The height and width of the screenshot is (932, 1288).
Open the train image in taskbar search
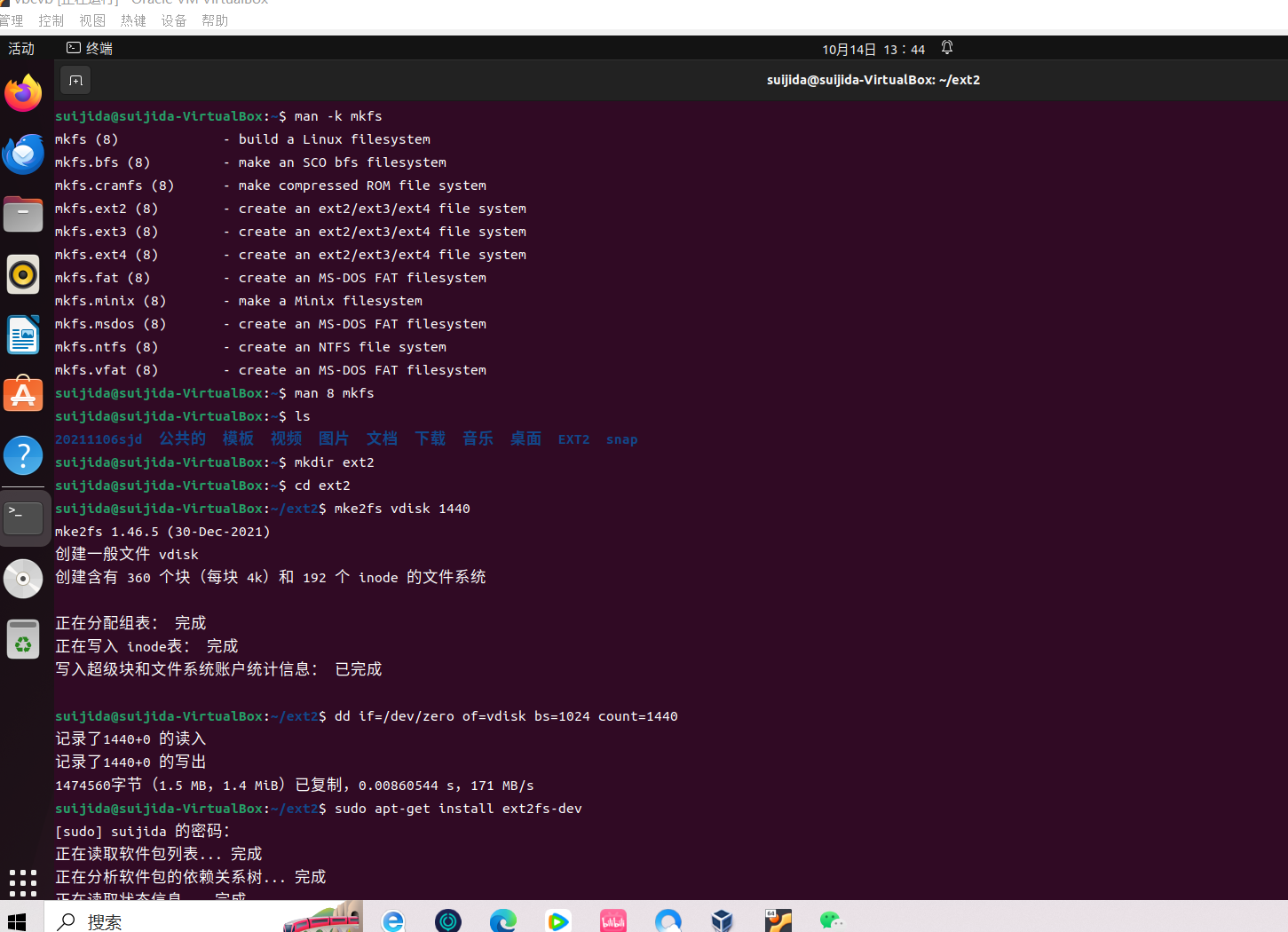click(x=323, y=918)
